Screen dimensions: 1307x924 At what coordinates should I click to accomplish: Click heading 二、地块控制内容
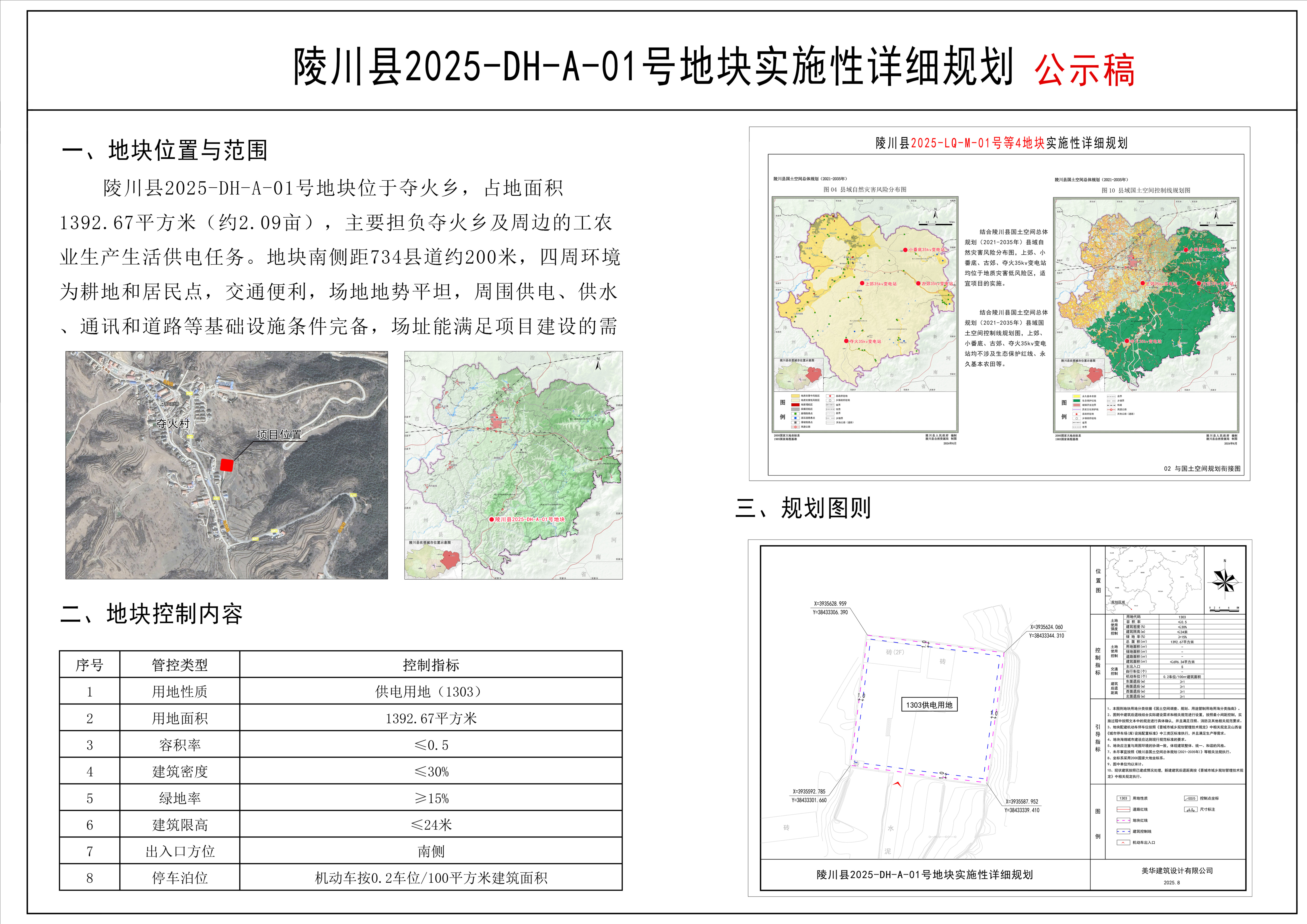[x=151, y=614]
